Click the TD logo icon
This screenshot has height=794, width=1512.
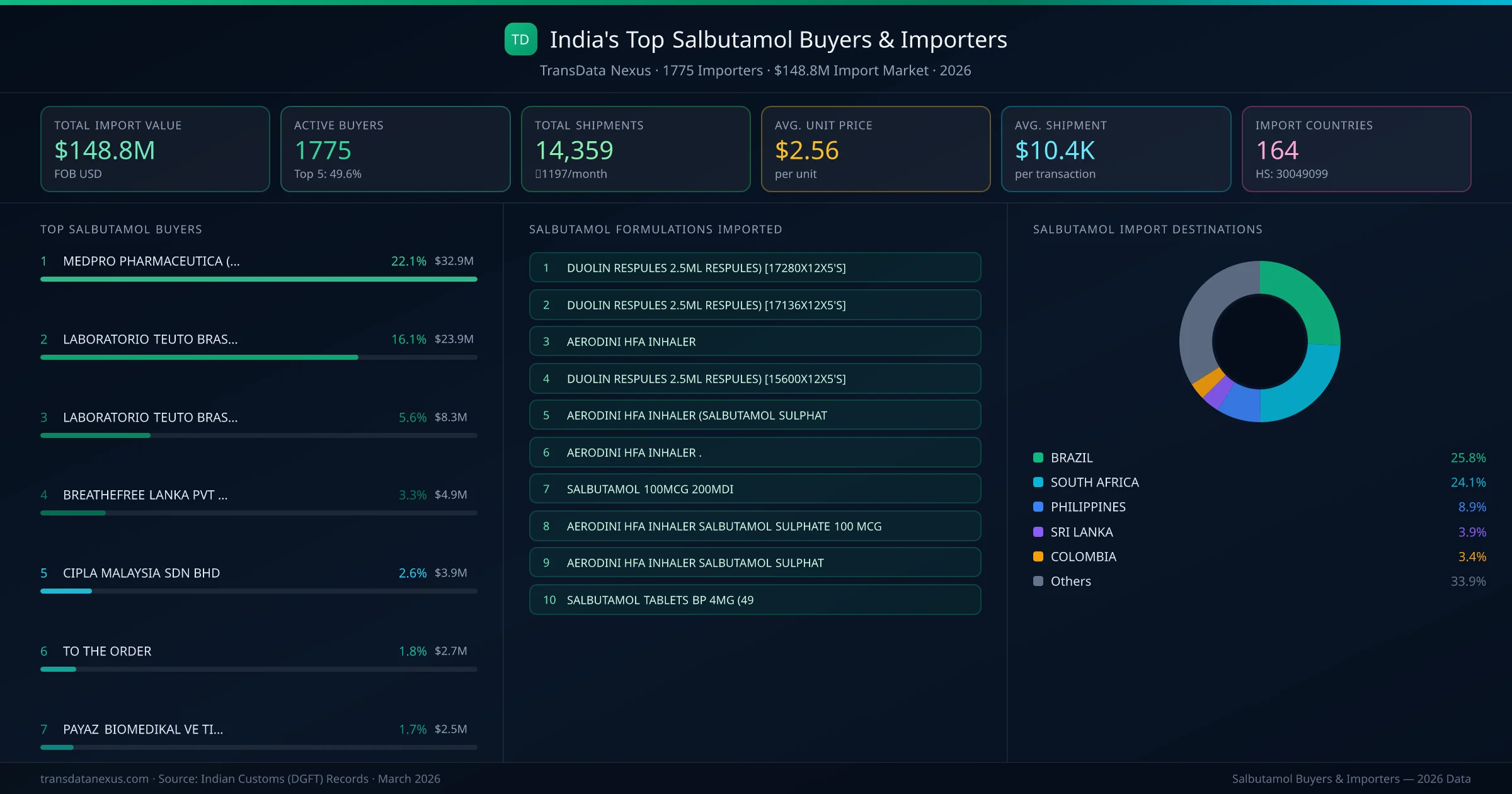[x=520, y=39]
